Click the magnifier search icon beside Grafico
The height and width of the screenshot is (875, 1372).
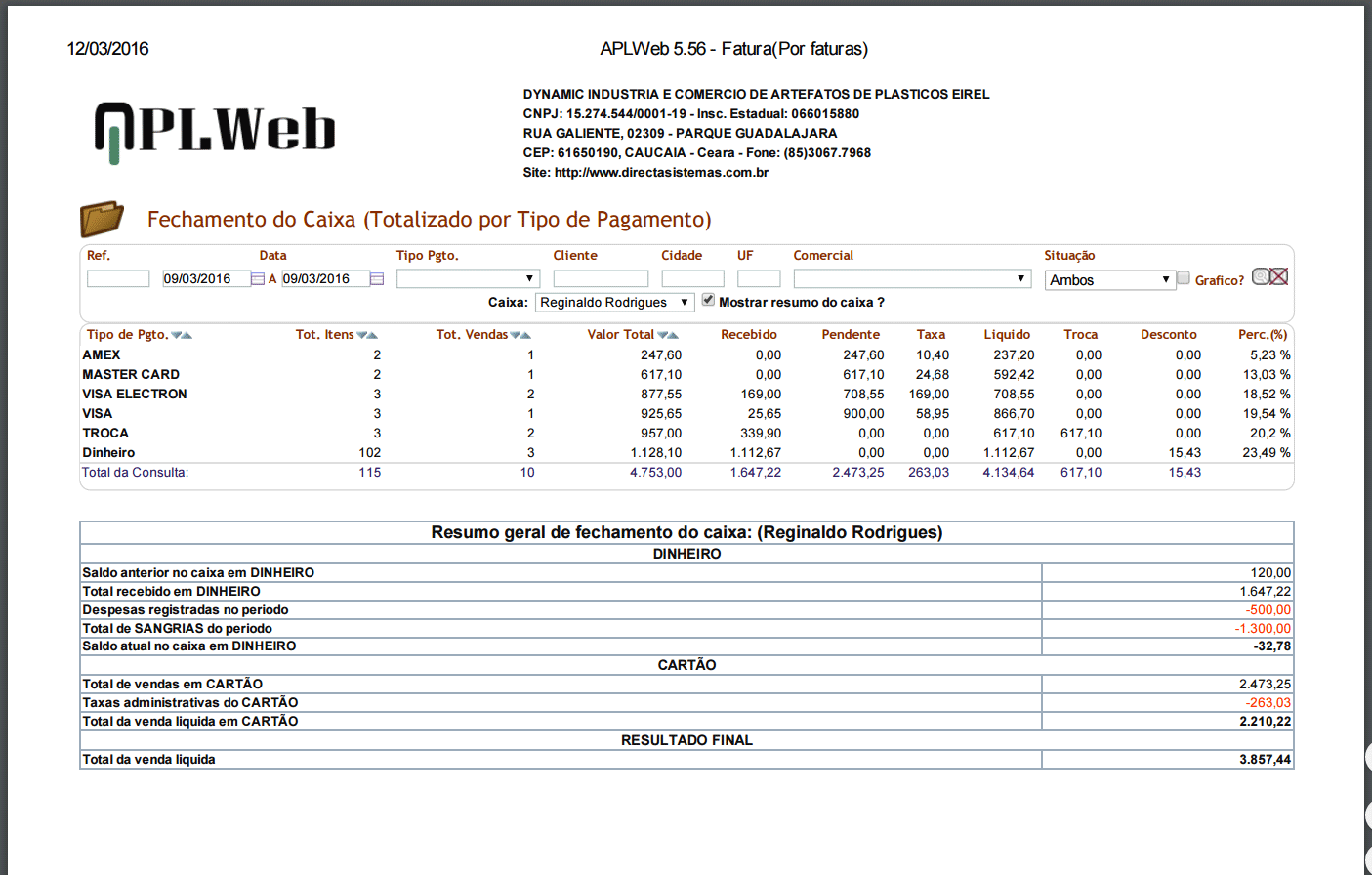[x=1261, y=276]
